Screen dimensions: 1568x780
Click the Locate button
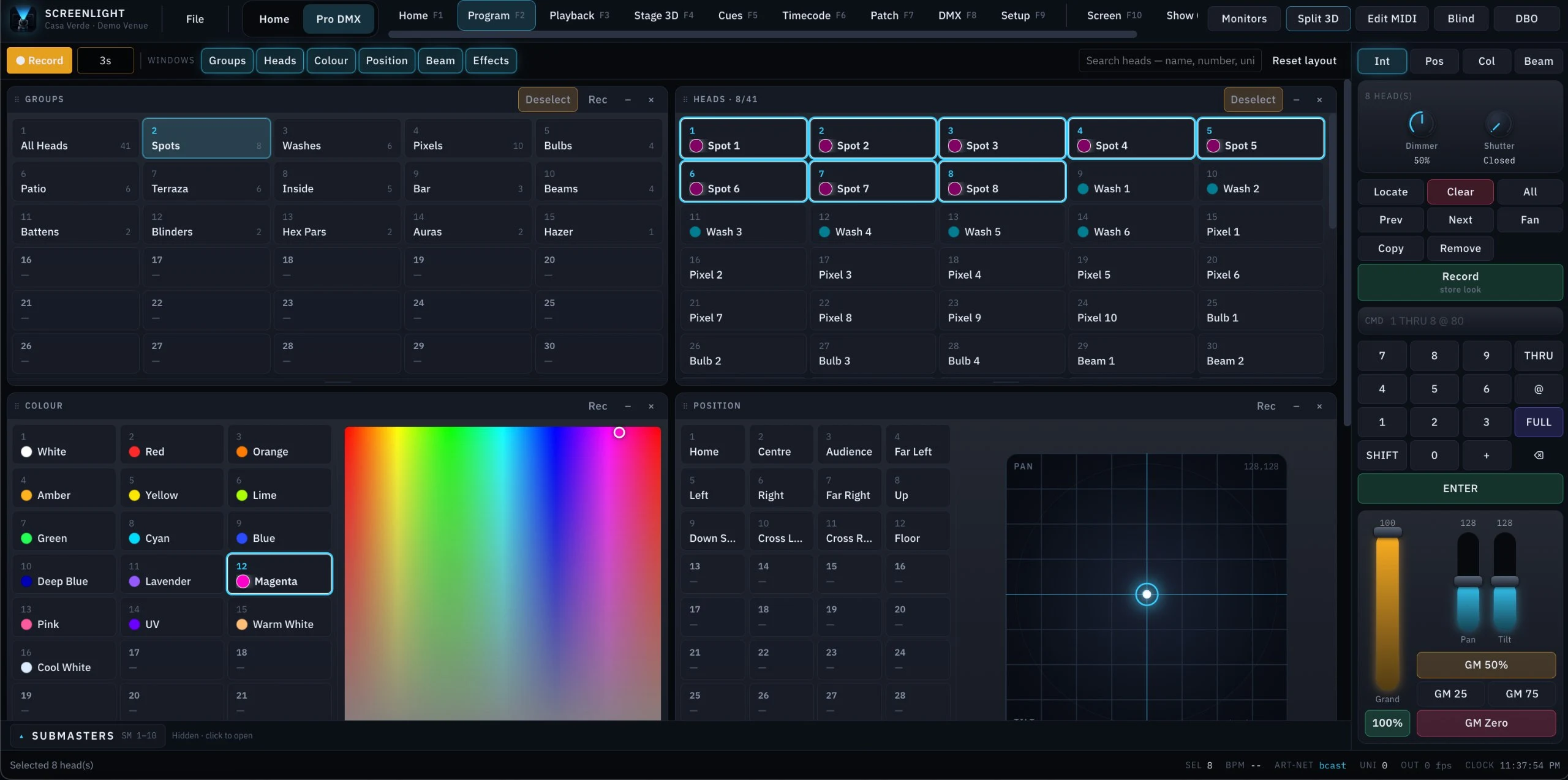pos(1390,192)
